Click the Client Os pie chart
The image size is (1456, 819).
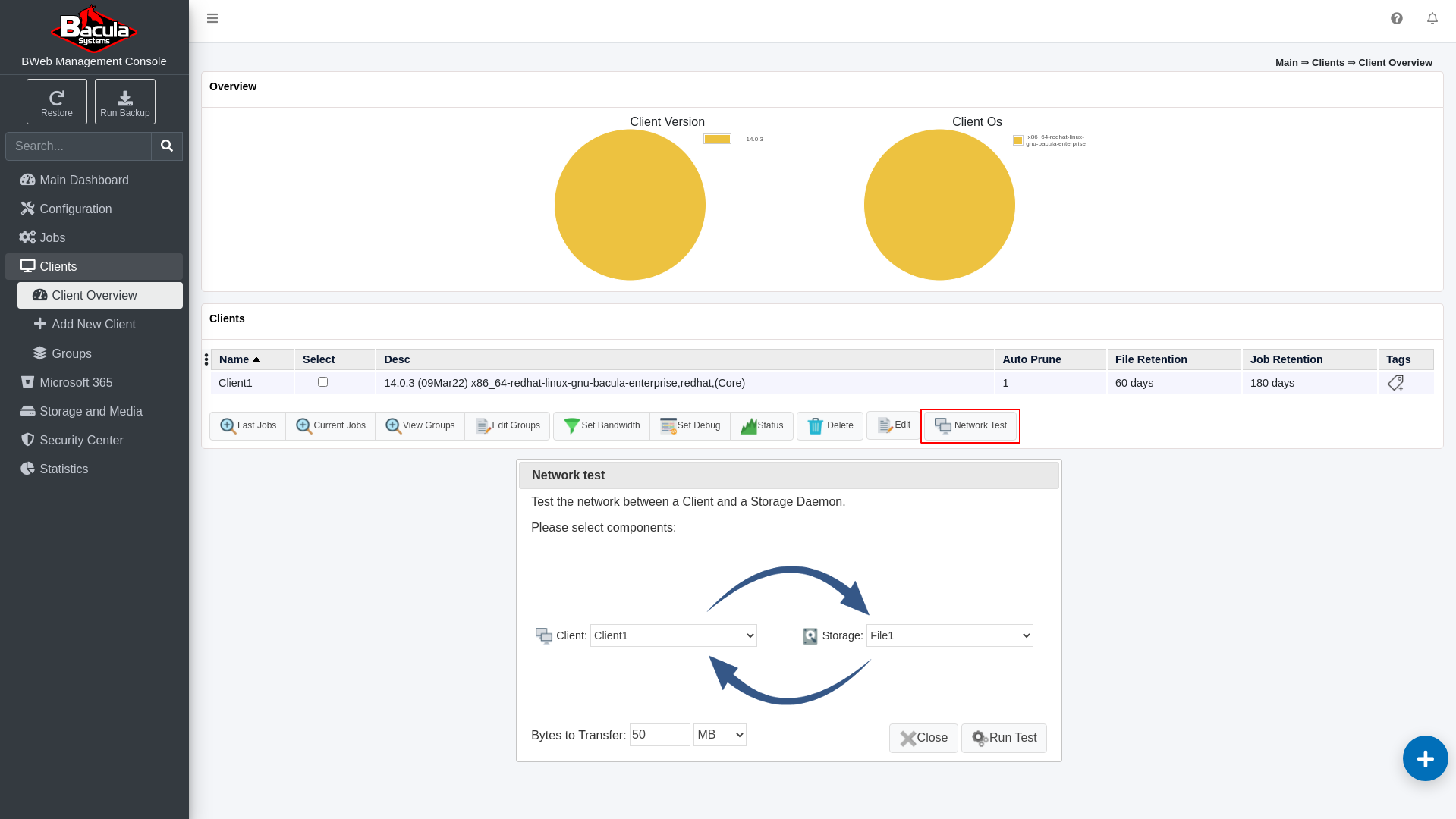coord(939,205)
